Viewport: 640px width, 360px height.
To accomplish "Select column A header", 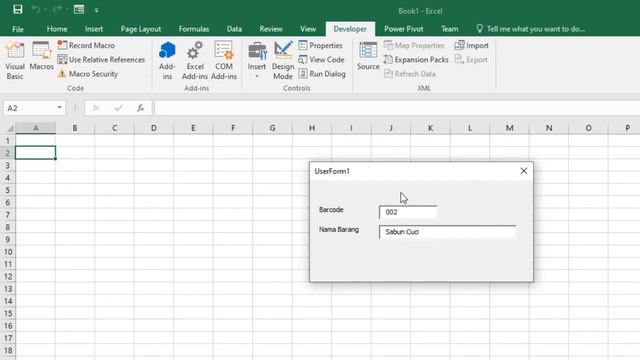I will pyautogui.click(x=36, y=128).
